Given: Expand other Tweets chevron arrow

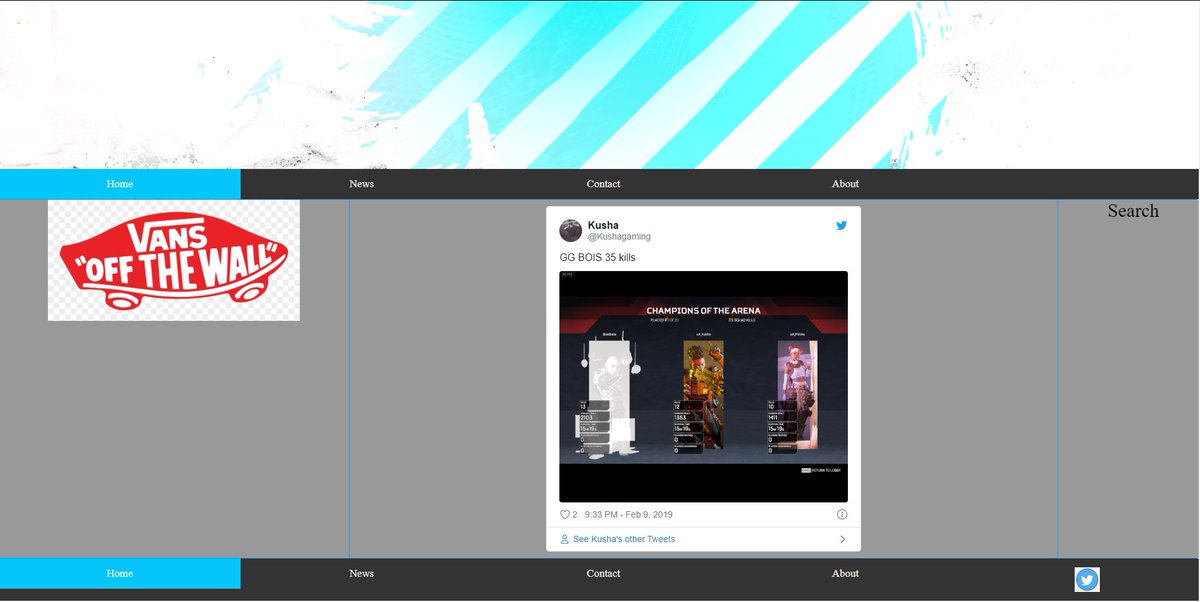Looking at the screenshot, I should pyautogui.click(x=842, y=539).
